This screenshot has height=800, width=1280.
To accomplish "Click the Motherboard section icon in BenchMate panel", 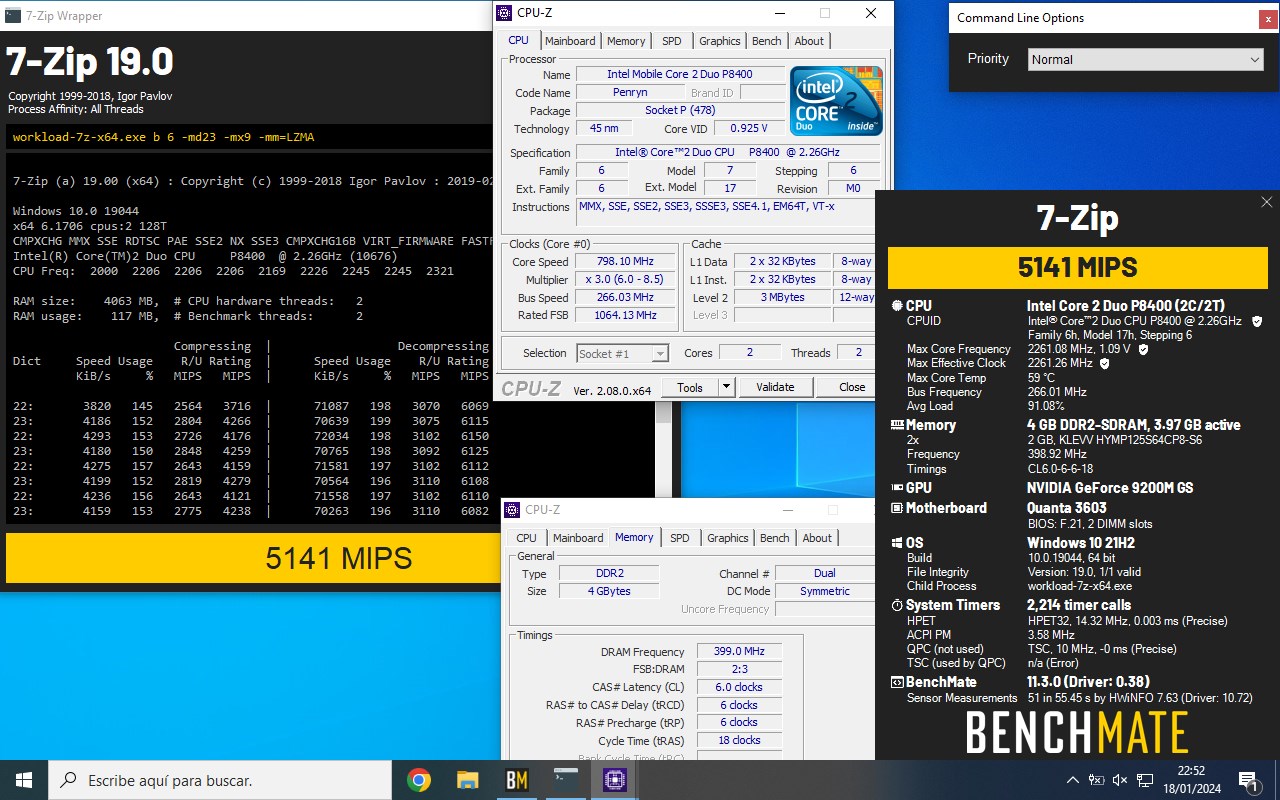I will click(897, 508).
